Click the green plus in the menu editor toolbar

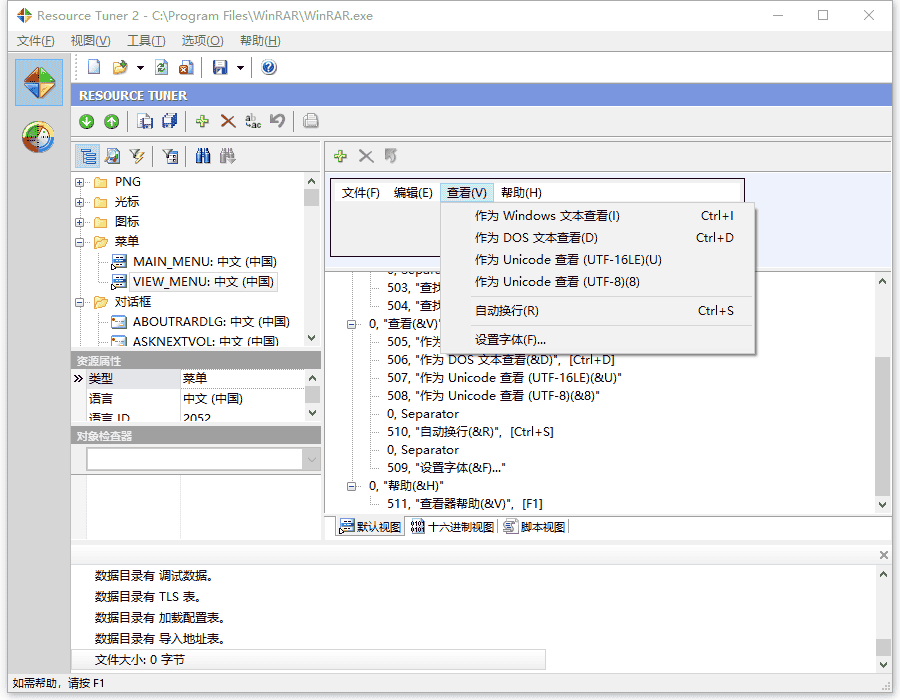point(340,156)
